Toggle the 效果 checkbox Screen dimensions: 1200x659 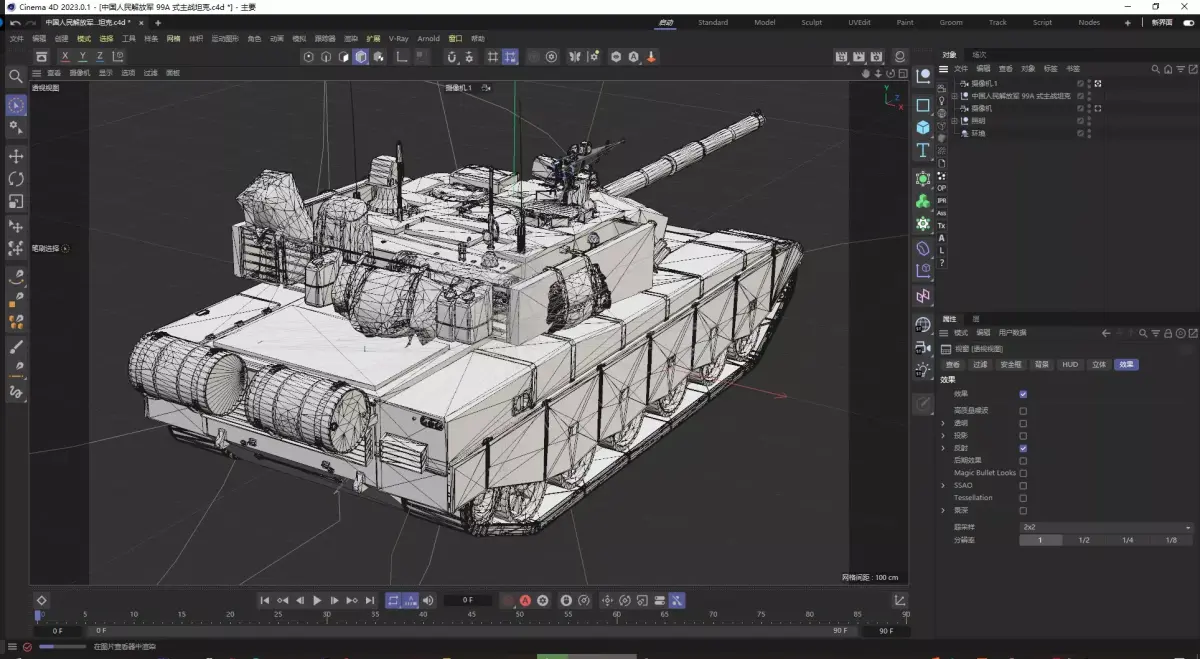(1022, 394)
